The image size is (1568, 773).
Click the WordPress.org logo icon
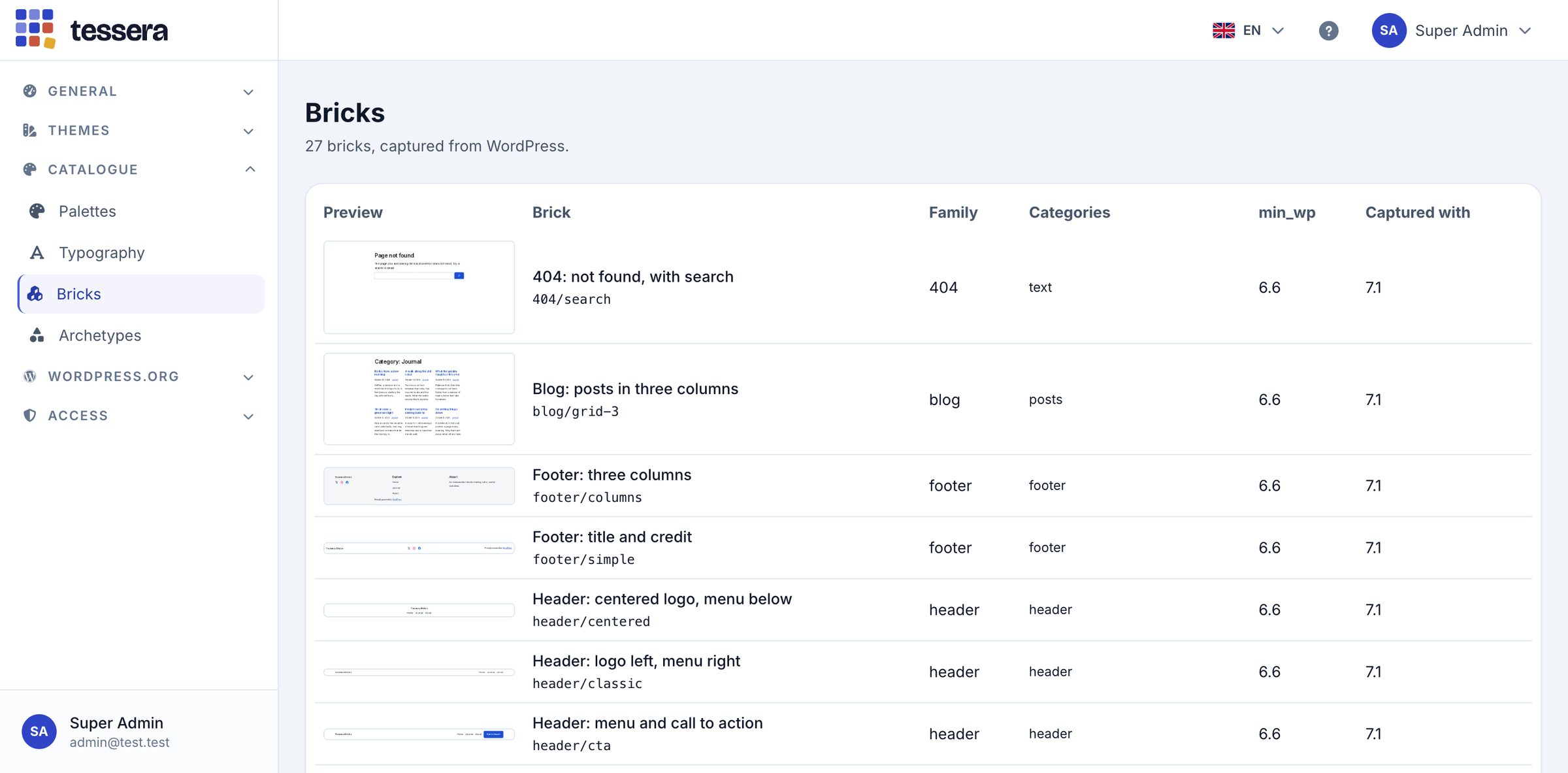click(30, 376)
